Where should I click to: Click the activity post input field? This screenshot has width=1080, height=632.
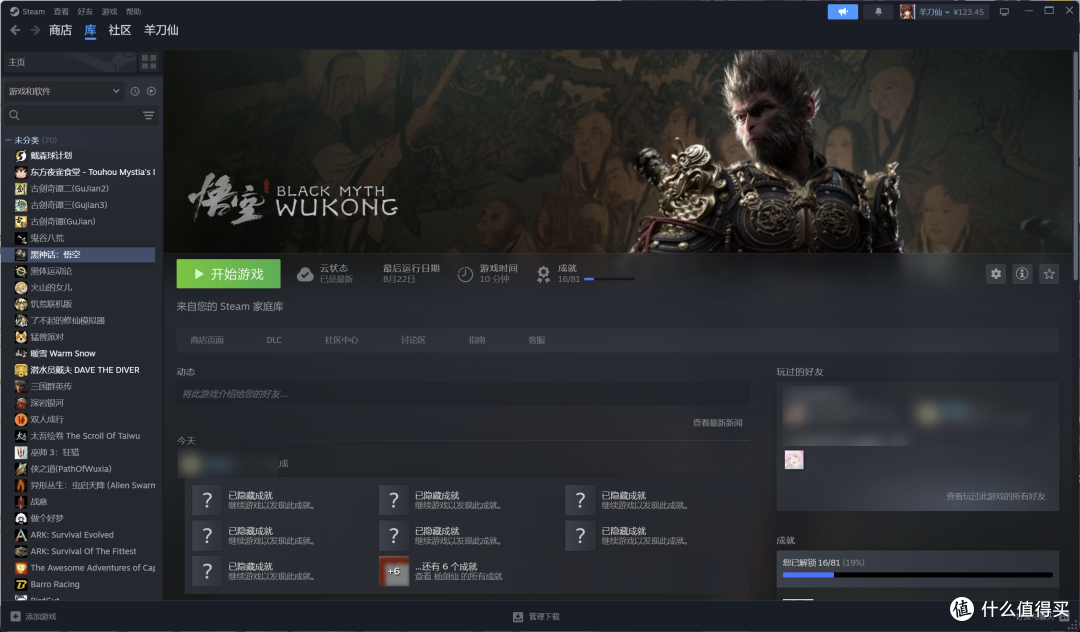tap(463, 394)
